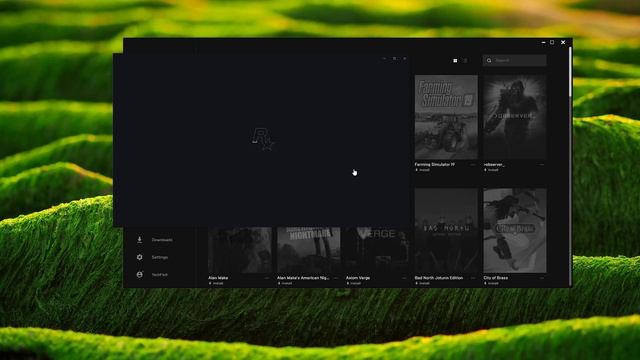This screenshot has height=360, width=640.
Task: Open more options for Axiom Verge
Action: point(404,278)
